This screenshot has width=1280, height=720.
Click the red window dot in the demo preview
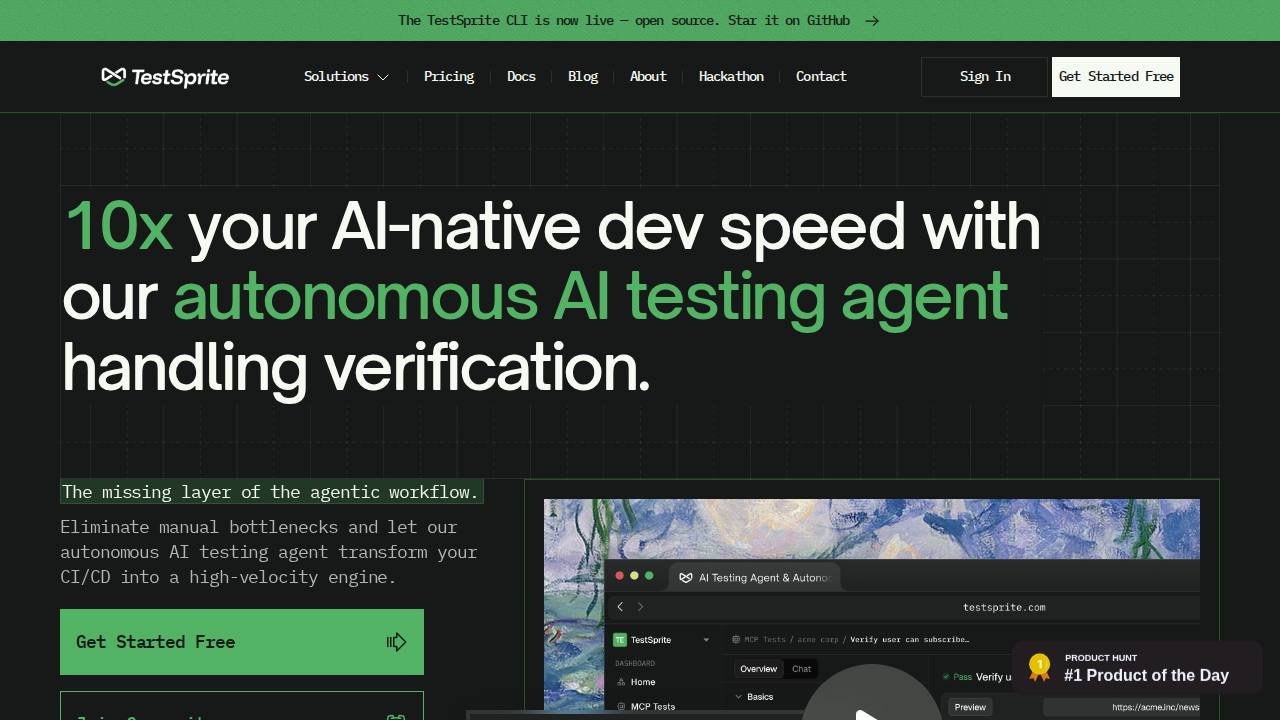[x=620, y=576]
